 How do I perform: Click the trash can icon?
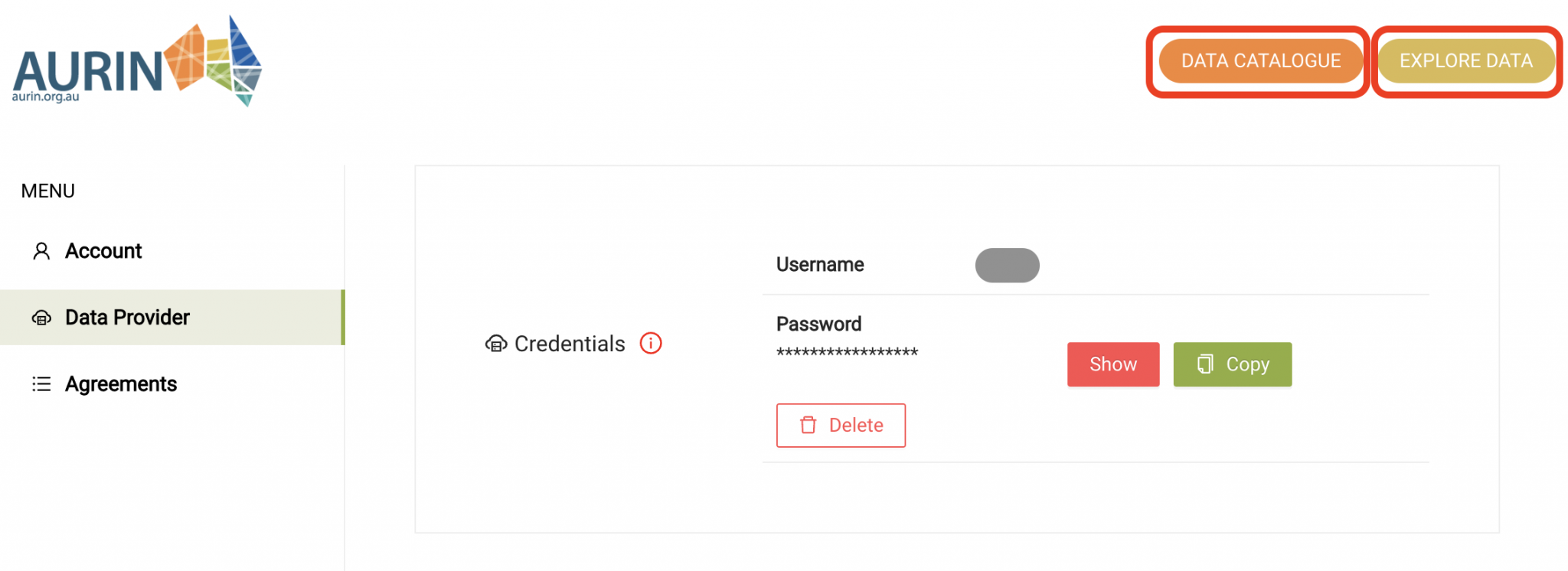808,425
